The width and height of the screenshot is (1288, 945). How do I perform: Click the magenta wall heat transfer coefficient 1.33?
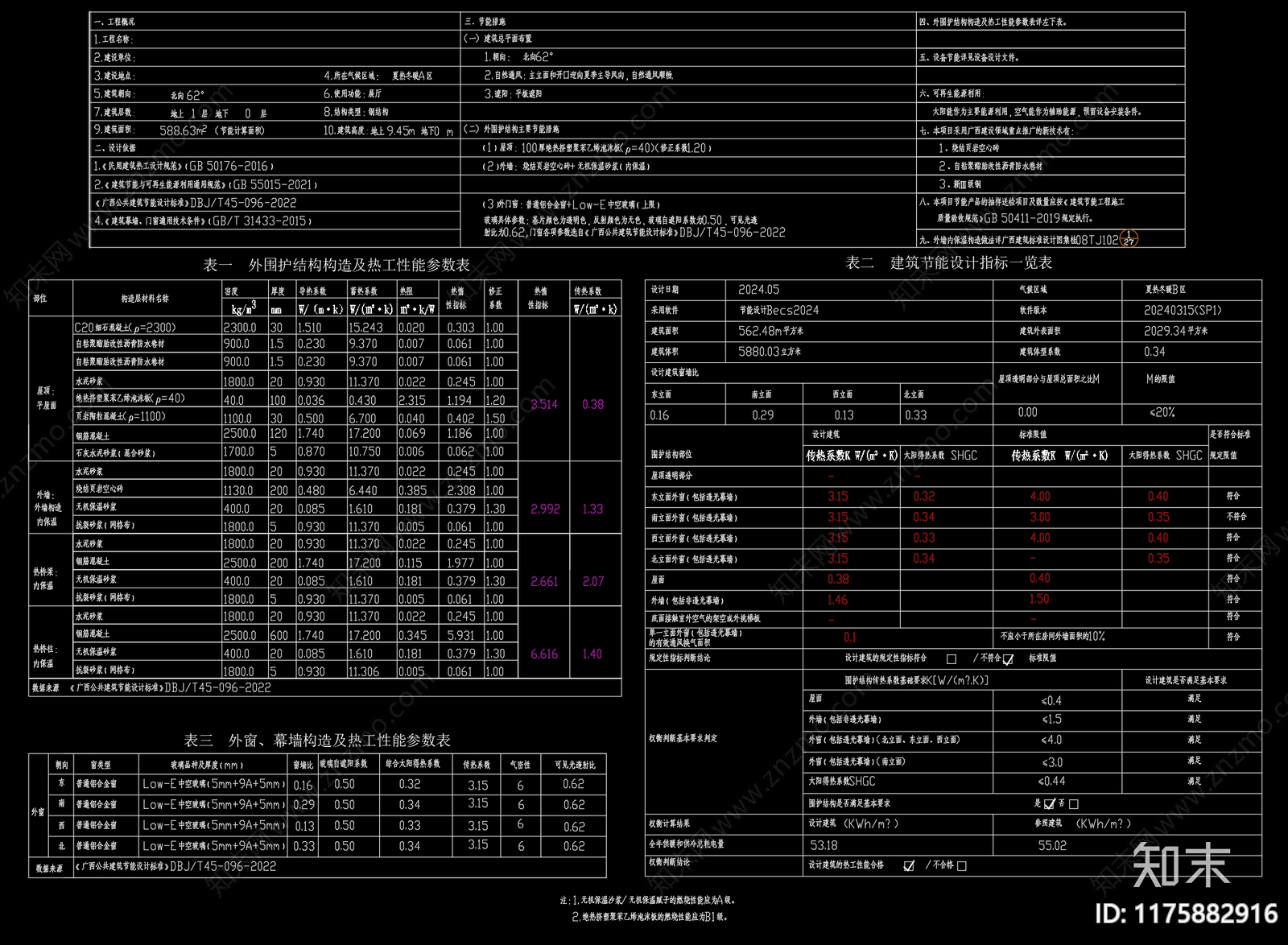click(592, 509)
